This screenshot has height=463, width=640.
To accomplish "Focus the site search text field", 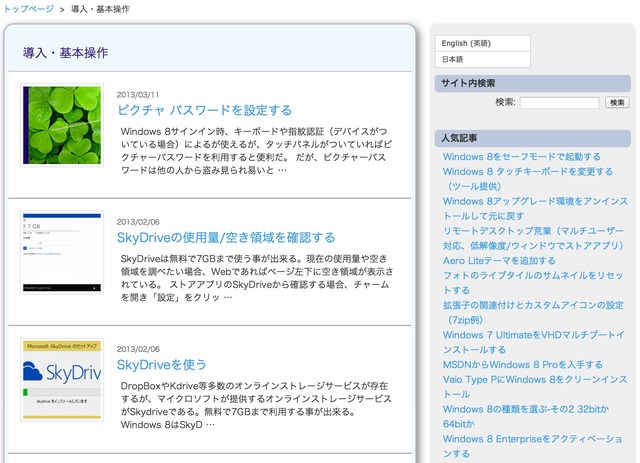I will [x=559, y=102].
